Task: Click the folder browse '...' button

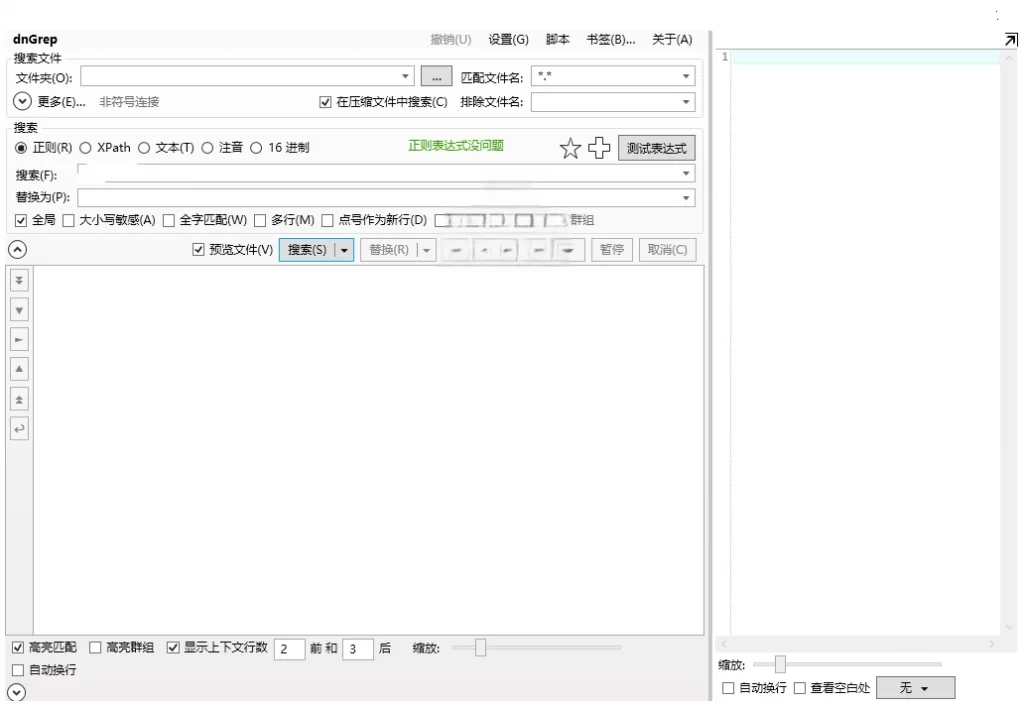Action: (x=436, y=76)
